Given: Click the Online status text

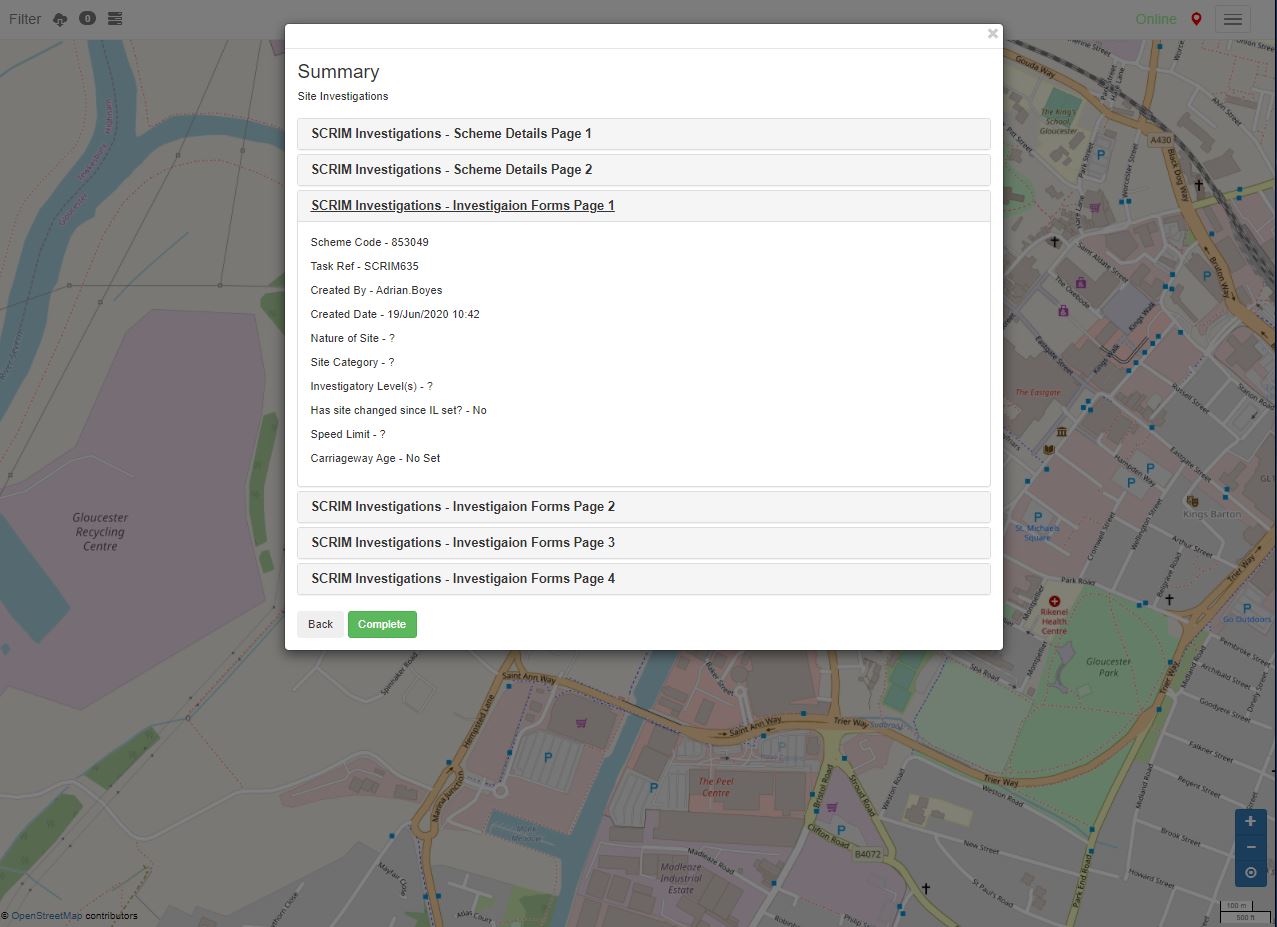Looking at the screenshot, I should click(x=1156, y=19).
